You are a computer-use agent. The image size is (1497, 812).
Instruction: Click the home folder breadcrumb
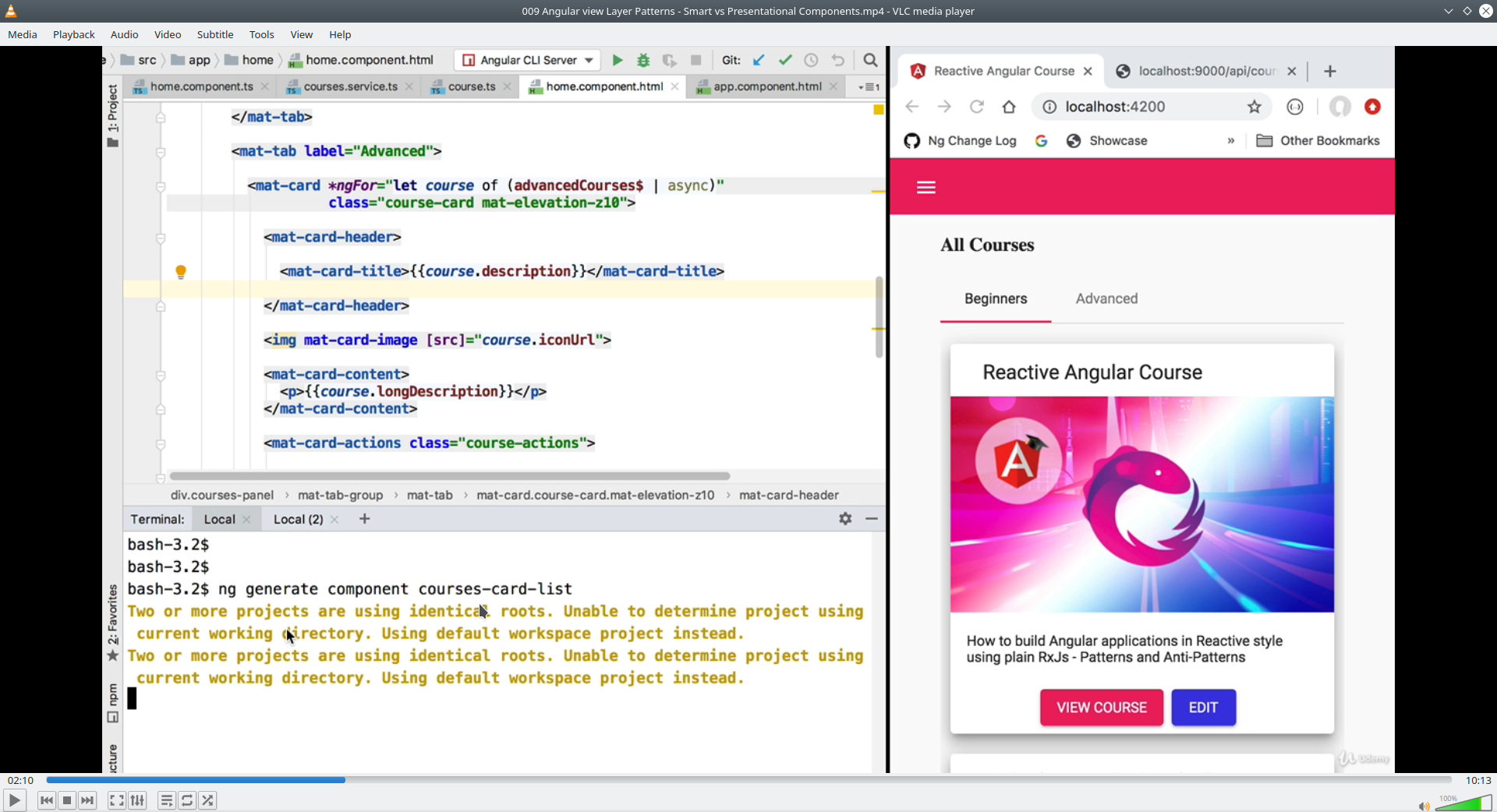tap(249, 60)
